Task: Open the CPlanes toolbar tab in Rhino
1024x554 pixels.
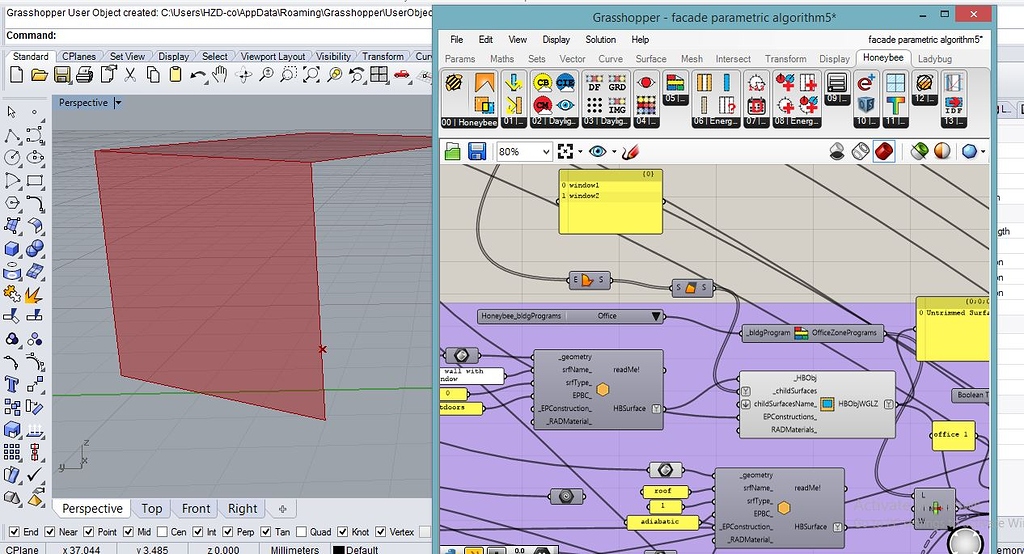Action: pyautogui.click(x=79, y=57)
